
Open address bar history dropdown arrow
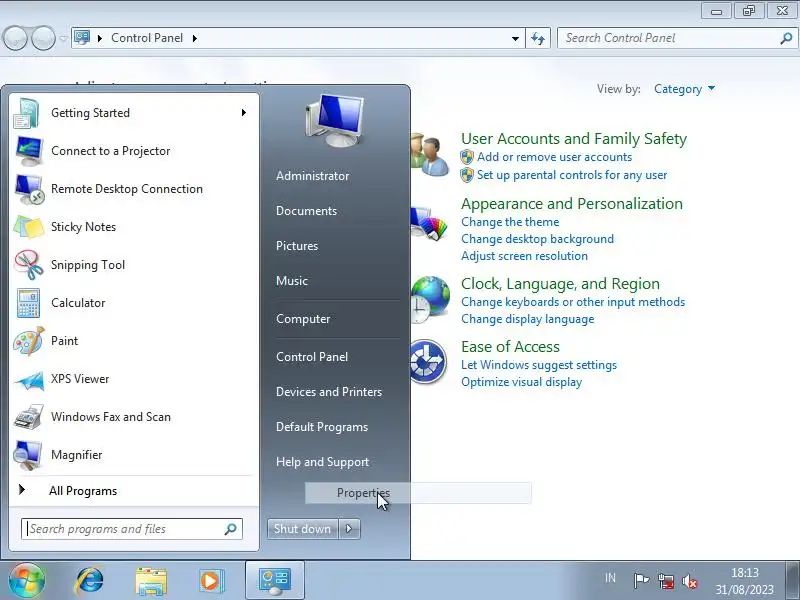515,38
